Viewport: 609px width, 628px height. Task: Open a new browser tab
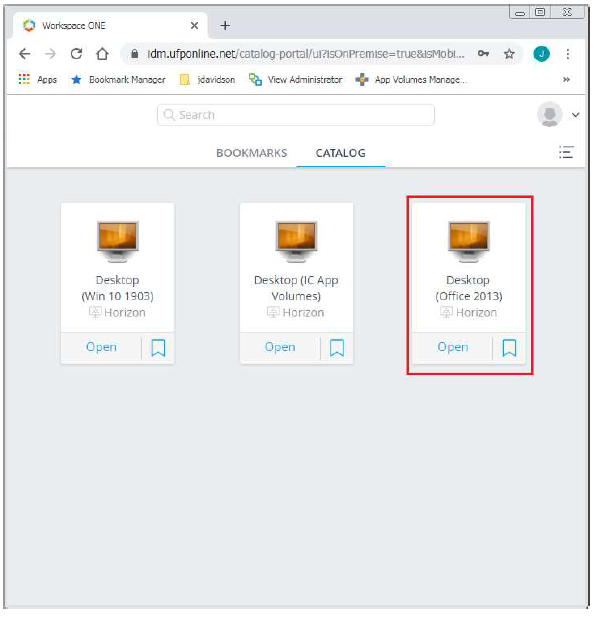click(x=225, y=25)
